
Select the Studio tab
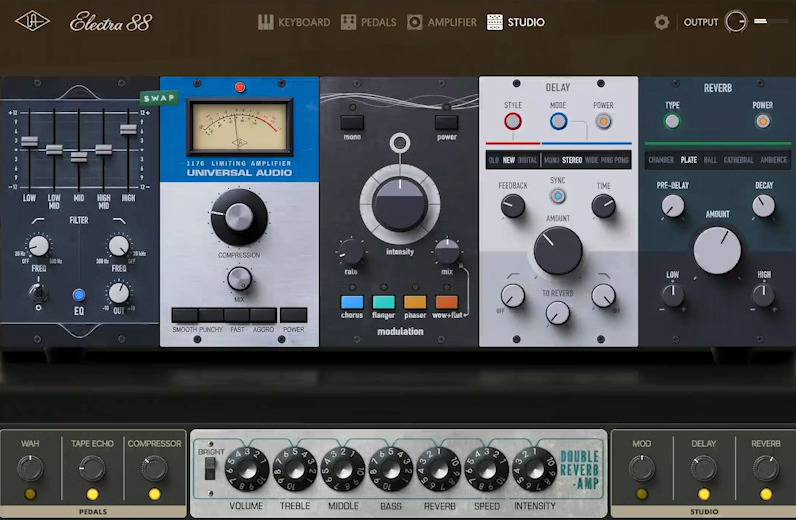pyautogui.click(x=516, y=22)
